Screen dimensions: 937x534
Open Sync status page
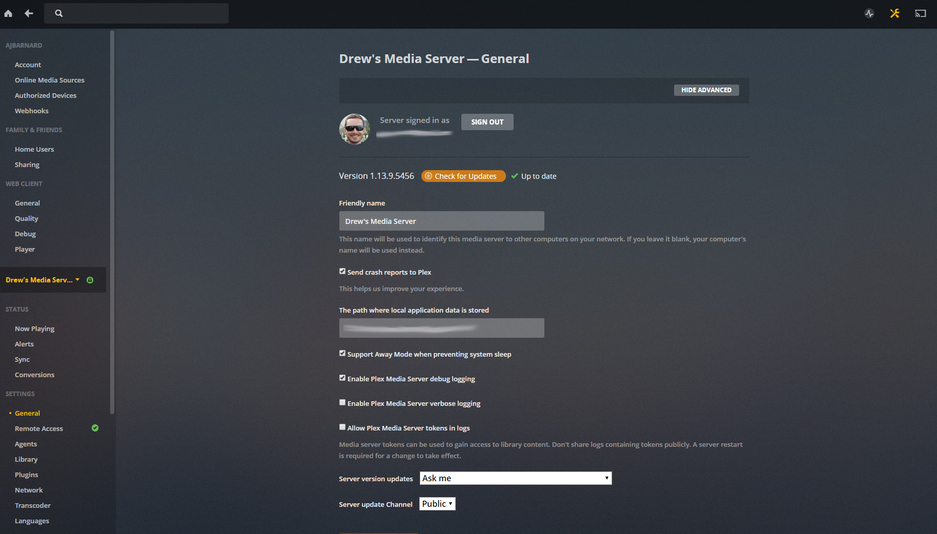(x=22, y=360)
